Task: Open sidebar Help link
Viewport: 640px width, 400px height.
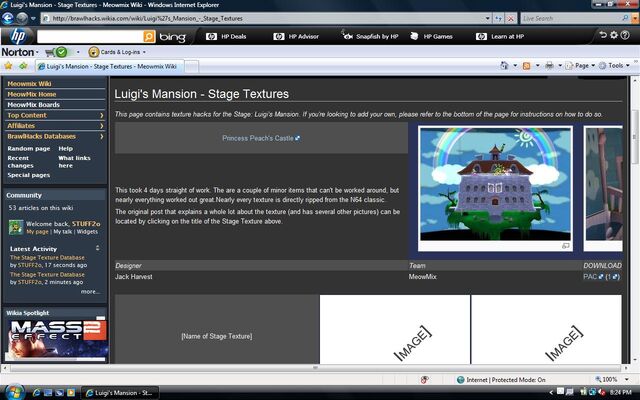Action: 65,149
